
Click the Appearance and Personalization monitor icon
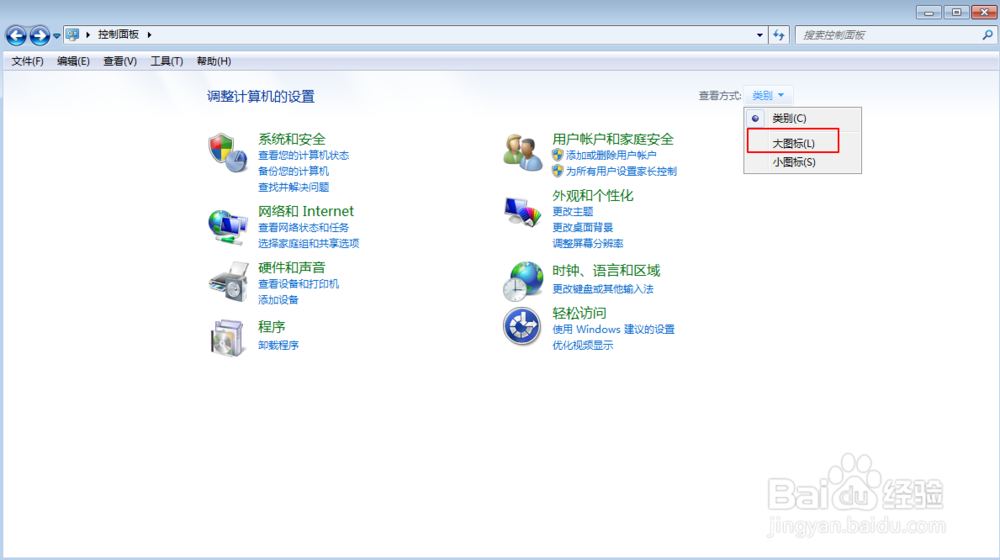(x=522, y=211)
